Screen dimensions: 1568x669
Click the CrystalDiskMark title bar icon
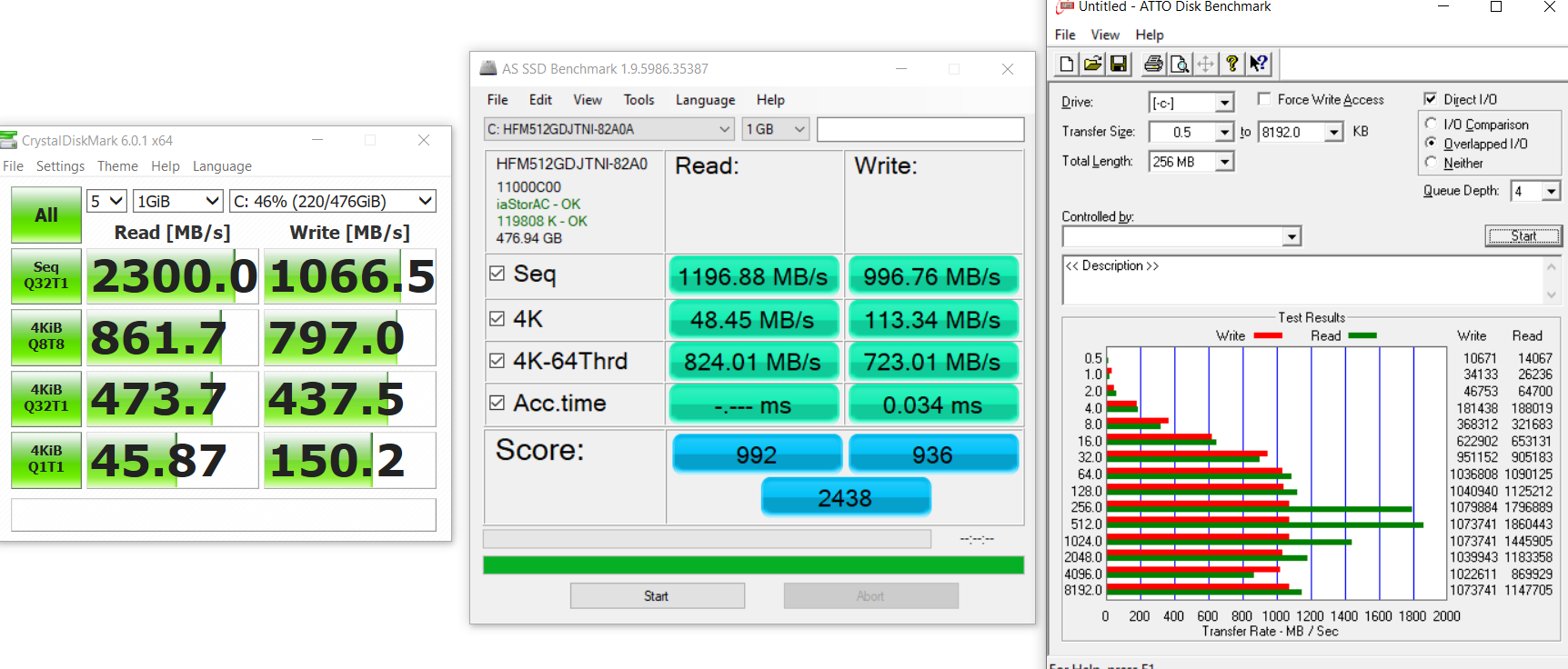click(9, 140)
